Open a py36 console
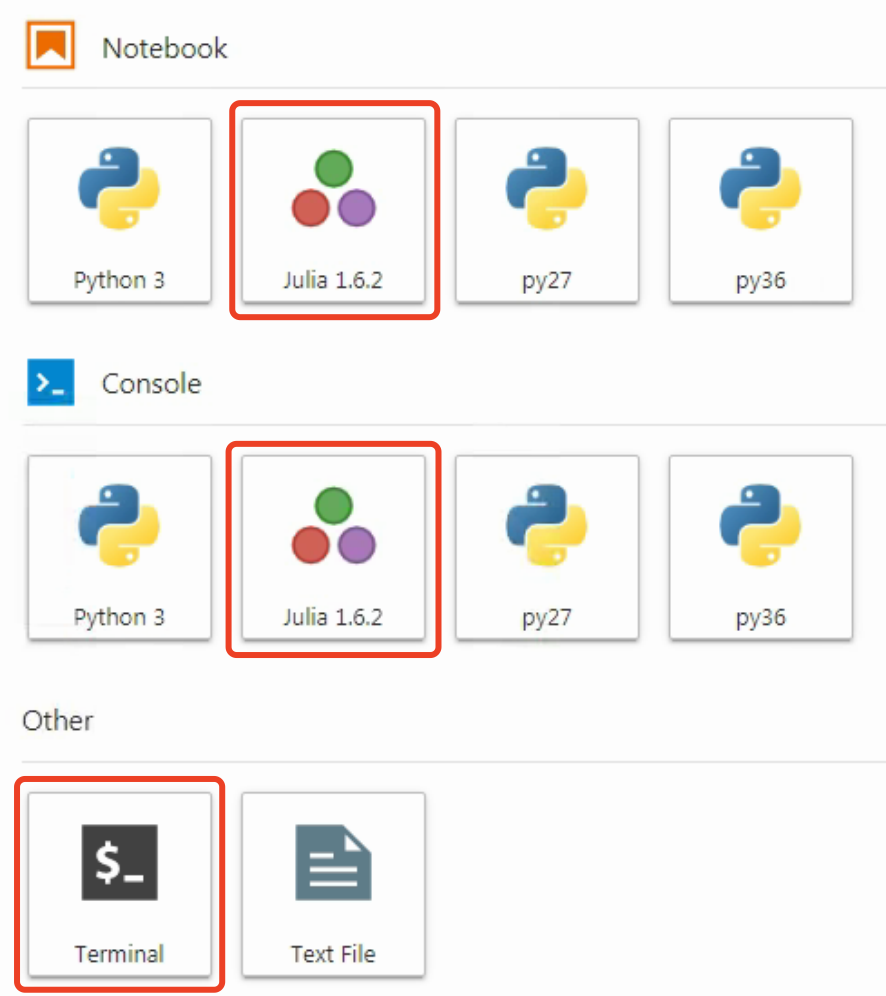 [761, 547]
